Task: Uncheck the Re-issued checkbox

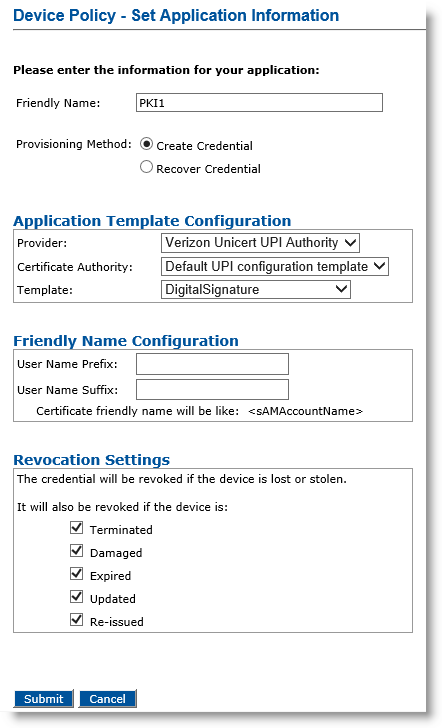Action: [x=77, y=619]
